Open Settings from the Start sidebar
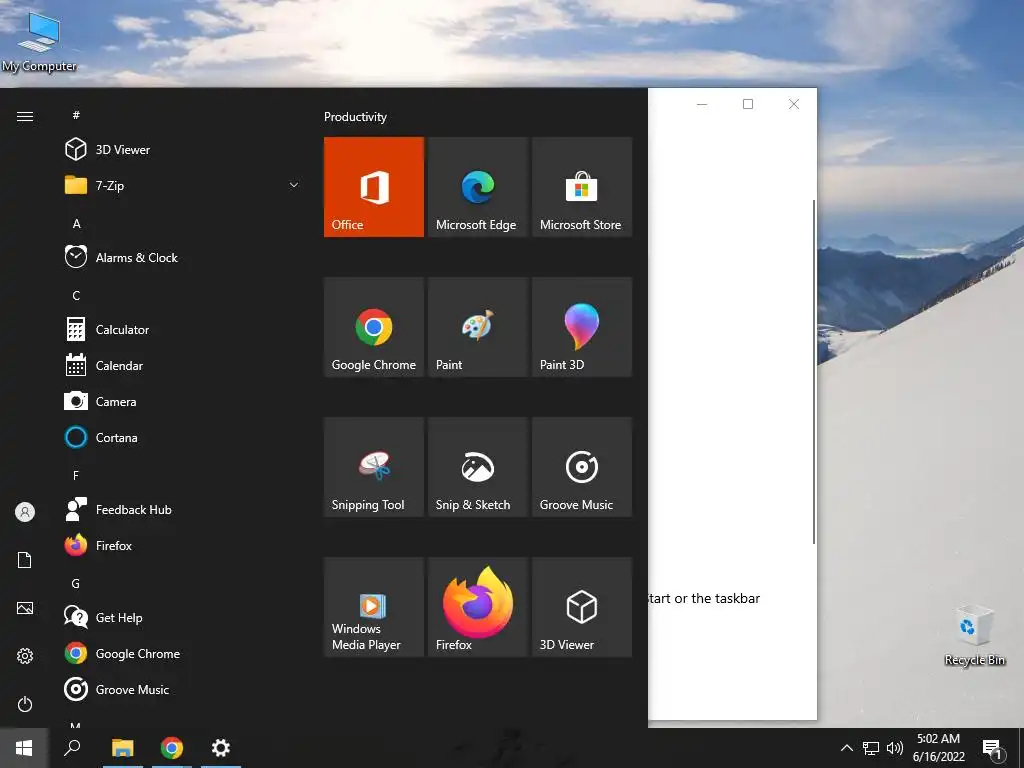The image size is (1024, 768). coord(25,656)
